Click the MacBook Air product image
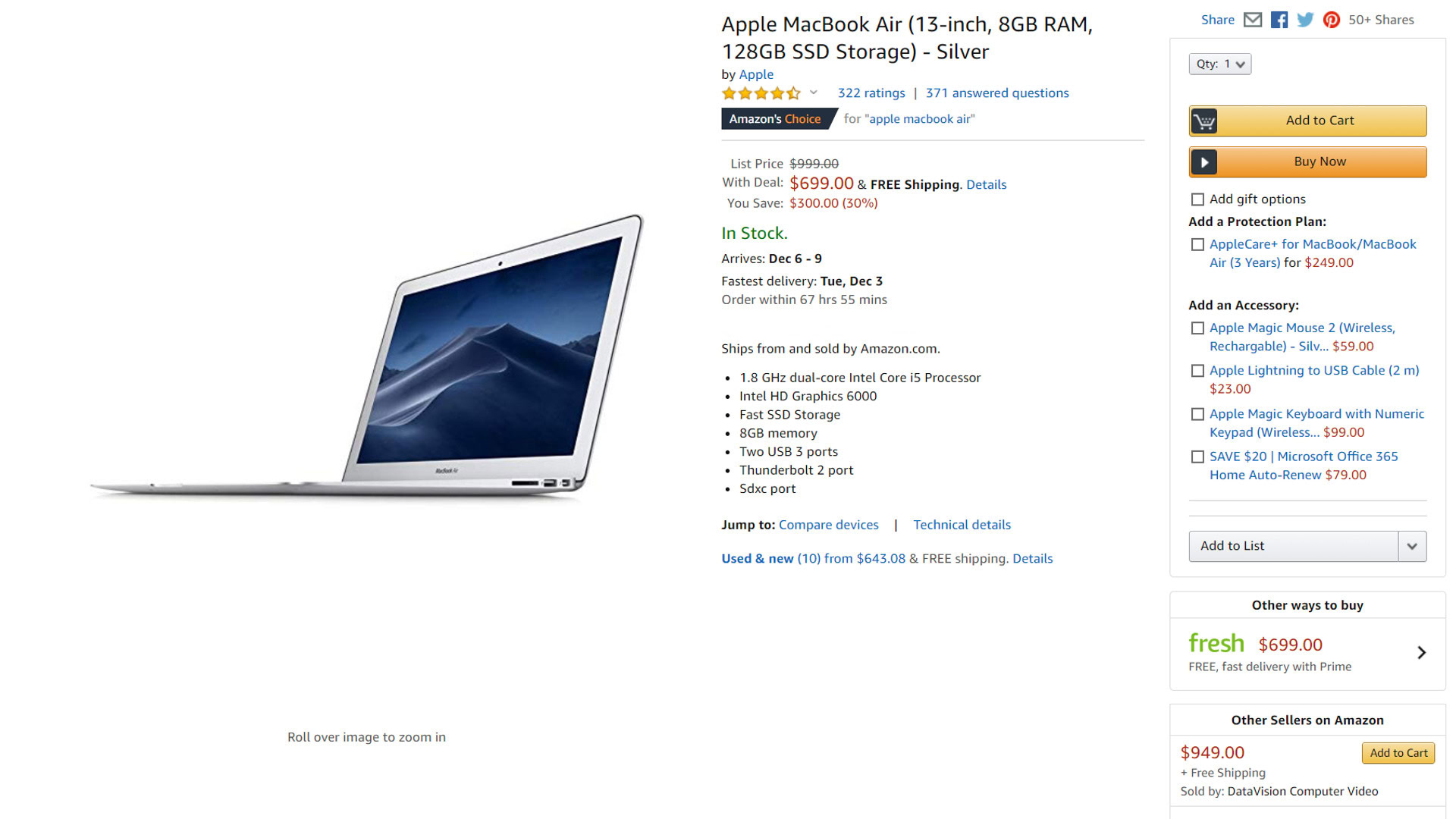Image resolution: width=1456 pixels, height=819 pixels. click(x=367, y=356)
